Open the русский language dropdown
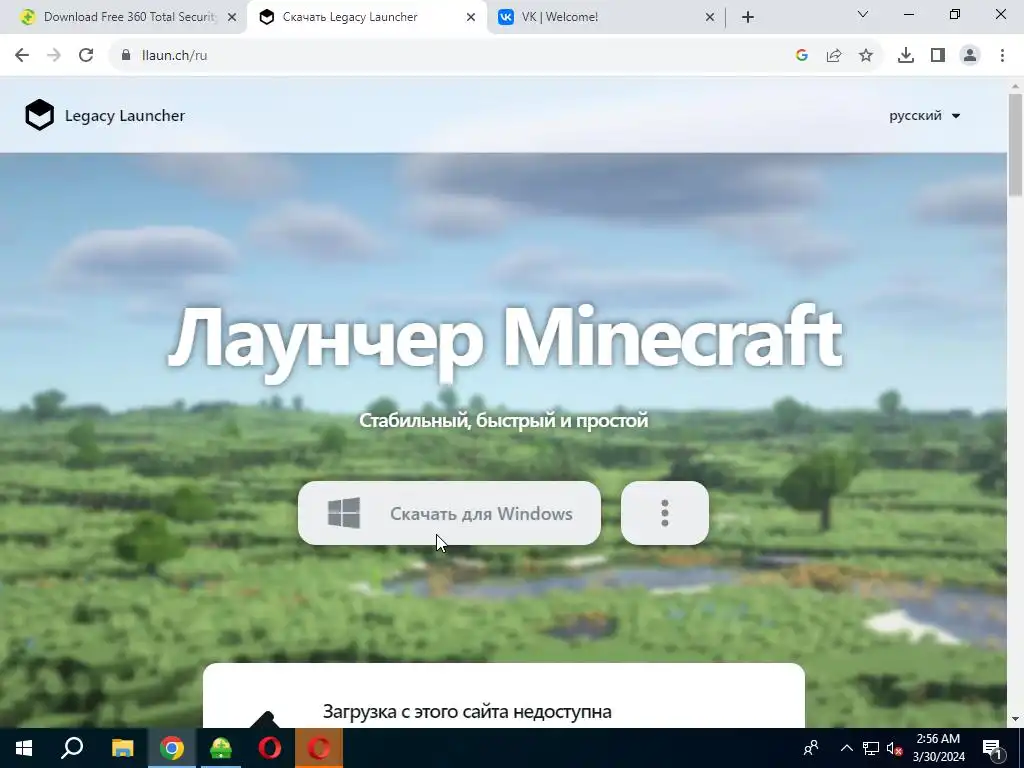 (x=924, y=116)
